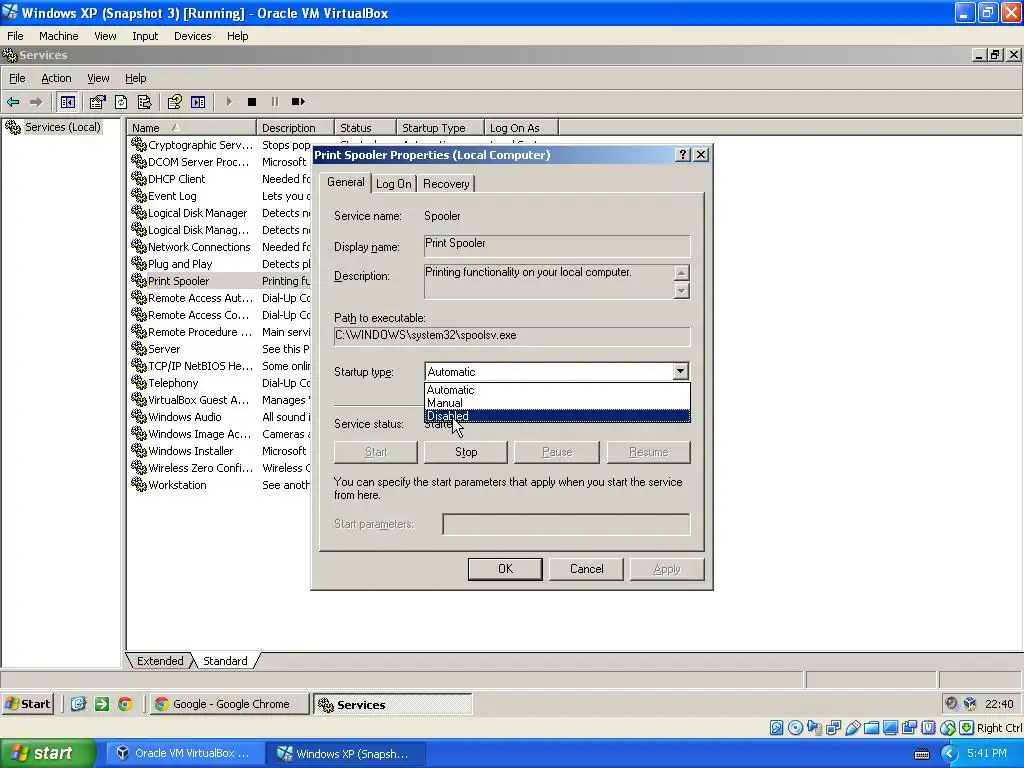Click the VirtualBox optical disc status icon

click(795, 728)
